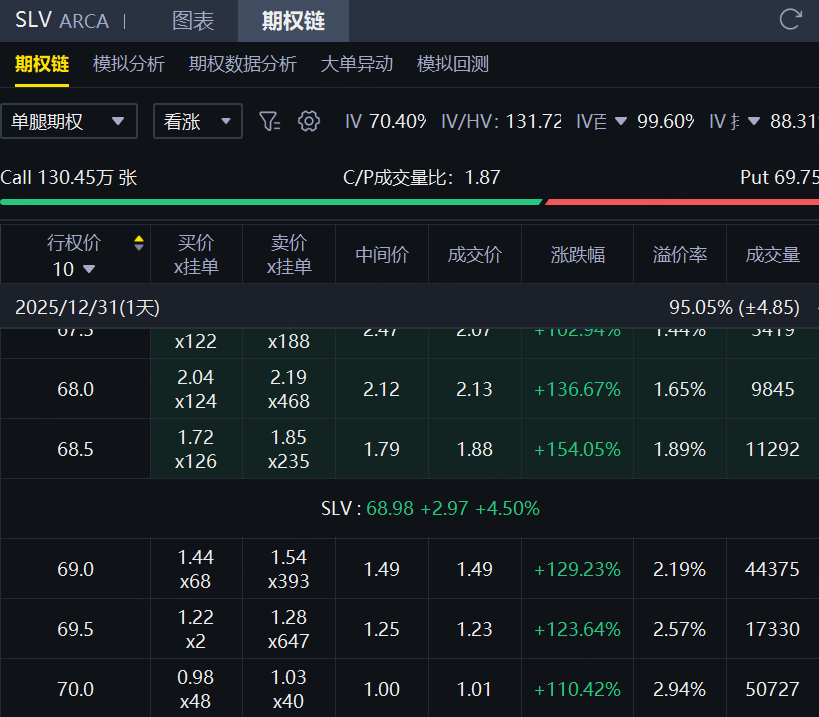Click ask price 1.28 x647
This screenshot has width=819, height=717.
click(289, 629)
